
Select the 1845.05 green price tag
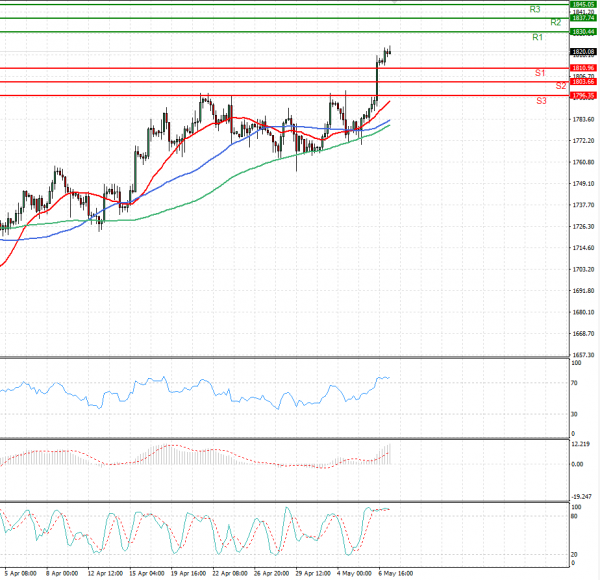click(x=583, y=5)
